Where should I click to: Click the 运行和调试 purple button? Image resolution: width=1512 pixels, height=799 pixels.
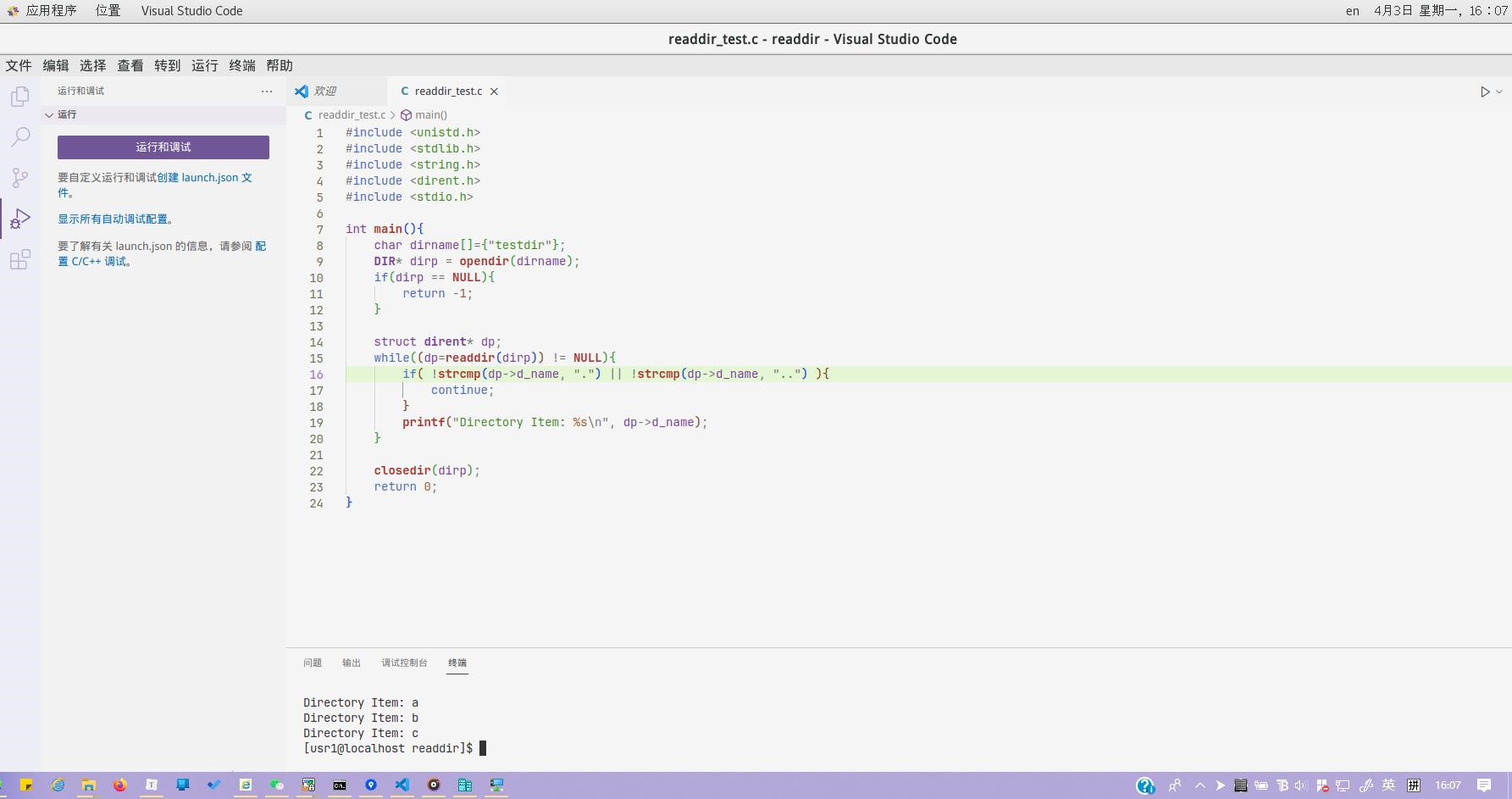(163, 147)
